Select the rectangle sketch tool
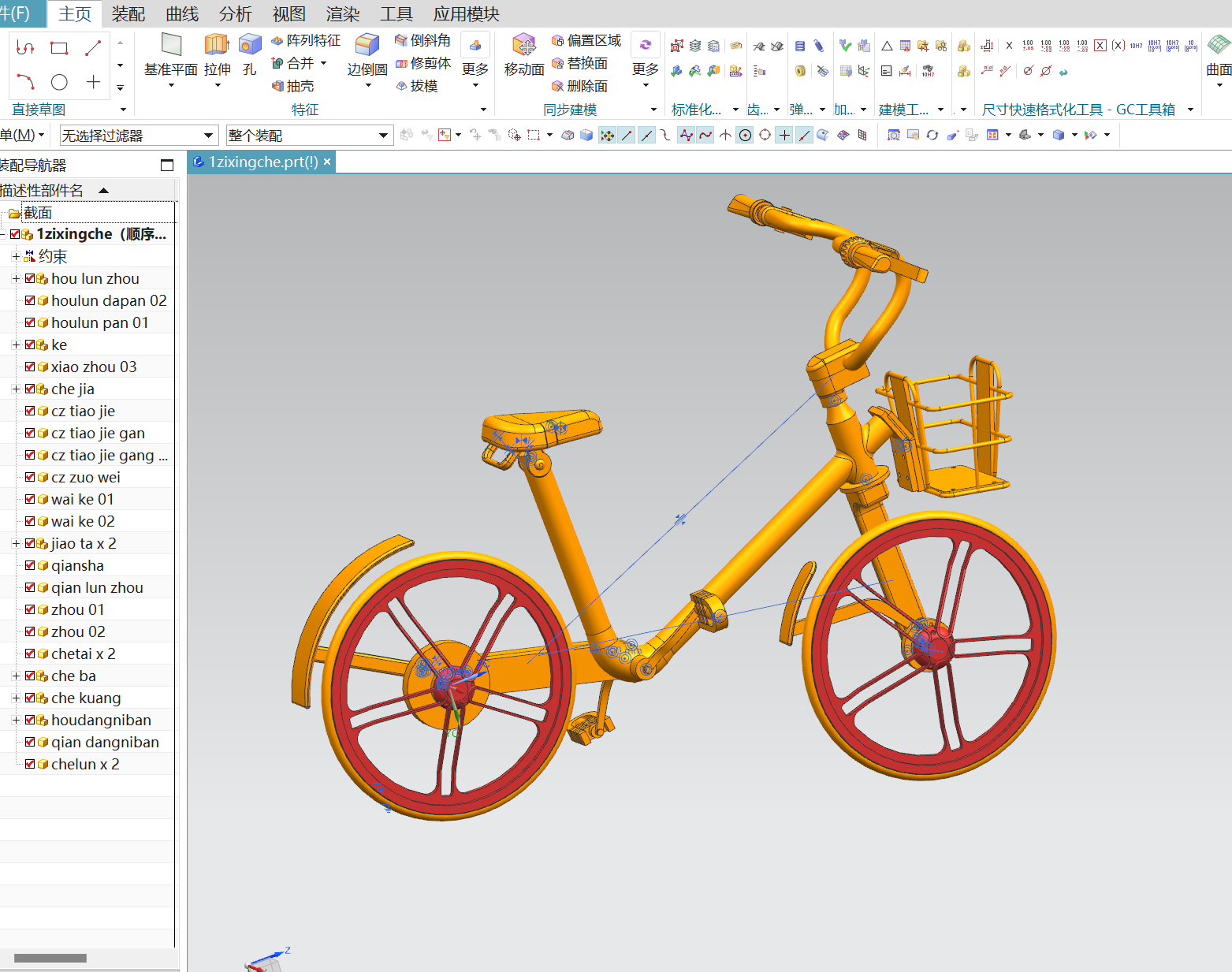Viewport: 1232px width, 972px height. pyautogui.click(x=59, y=48)
